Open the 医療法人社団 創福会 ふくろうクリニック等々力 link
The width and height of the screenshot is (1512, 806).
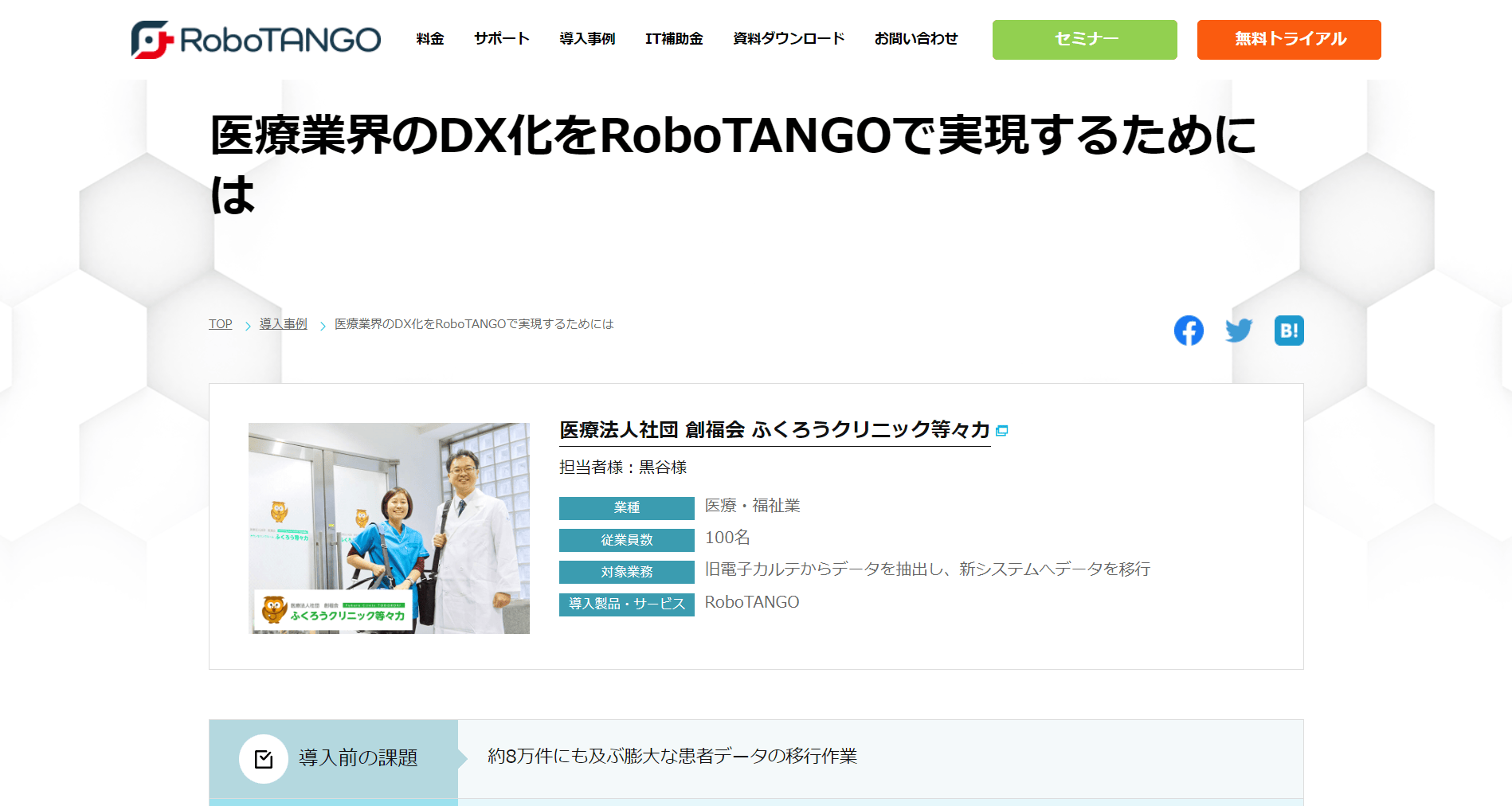[775, 430]
